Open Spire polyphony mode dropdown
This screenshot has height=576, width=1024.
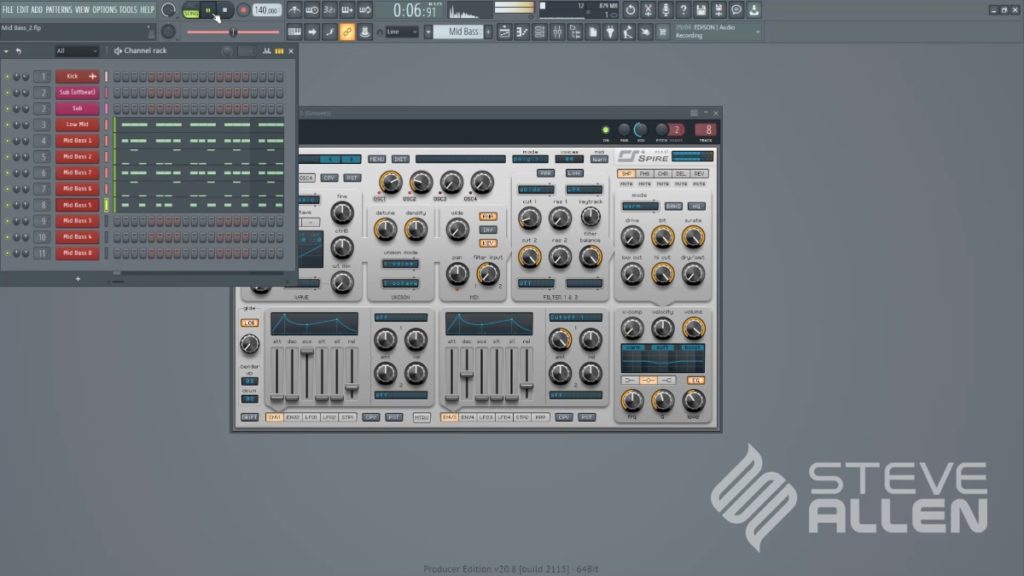click(530, 159)
